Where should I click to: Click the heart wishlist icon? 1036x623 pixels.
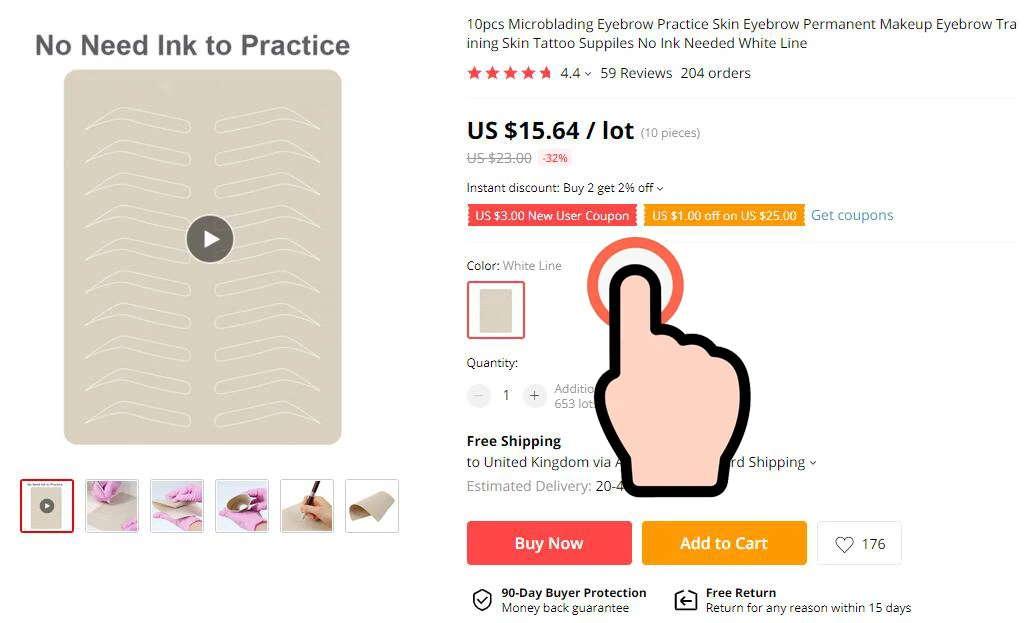(x=844, y=544)
